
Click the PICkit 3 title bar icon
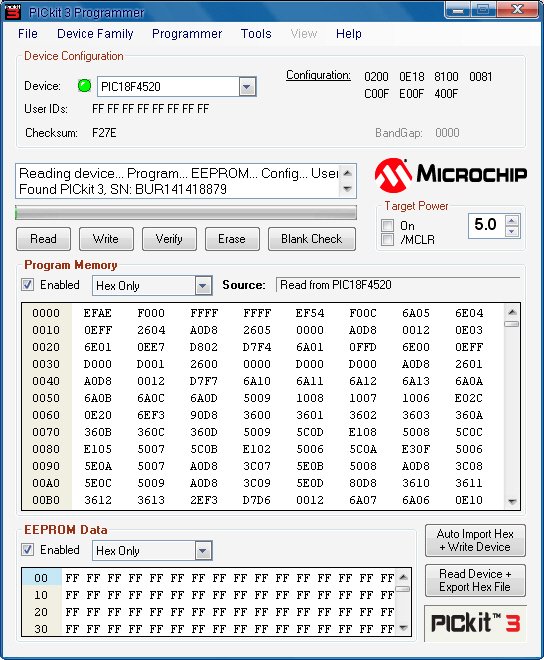pyautogui.click(x=12, y=12)
